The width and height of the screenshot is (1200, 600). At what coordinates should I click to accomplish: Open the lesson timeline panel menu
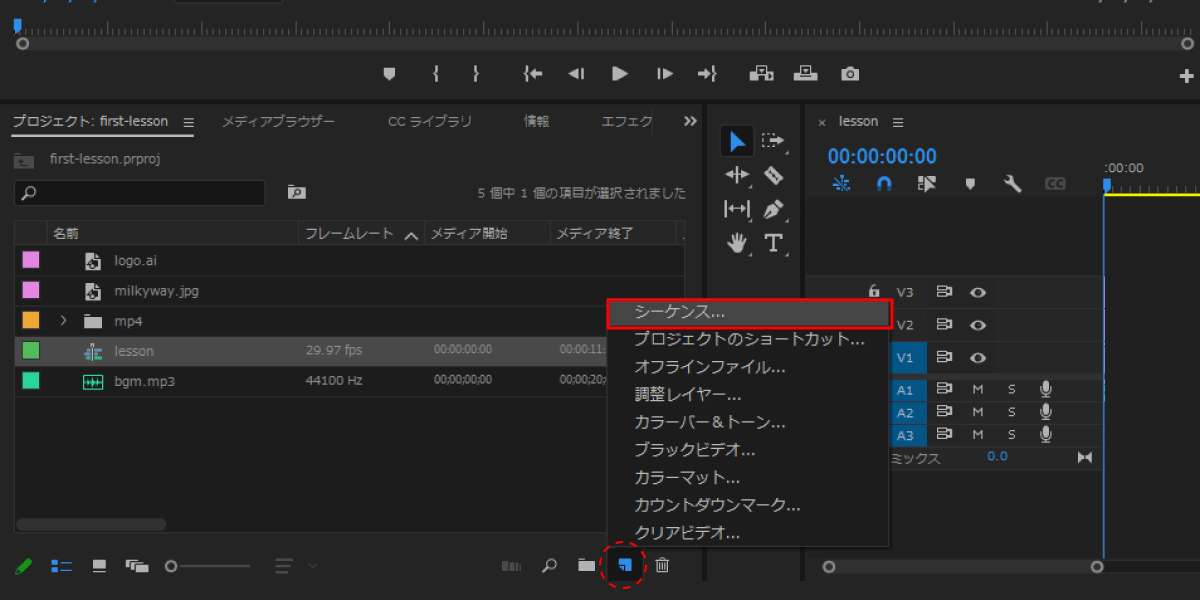click(898, 122)
